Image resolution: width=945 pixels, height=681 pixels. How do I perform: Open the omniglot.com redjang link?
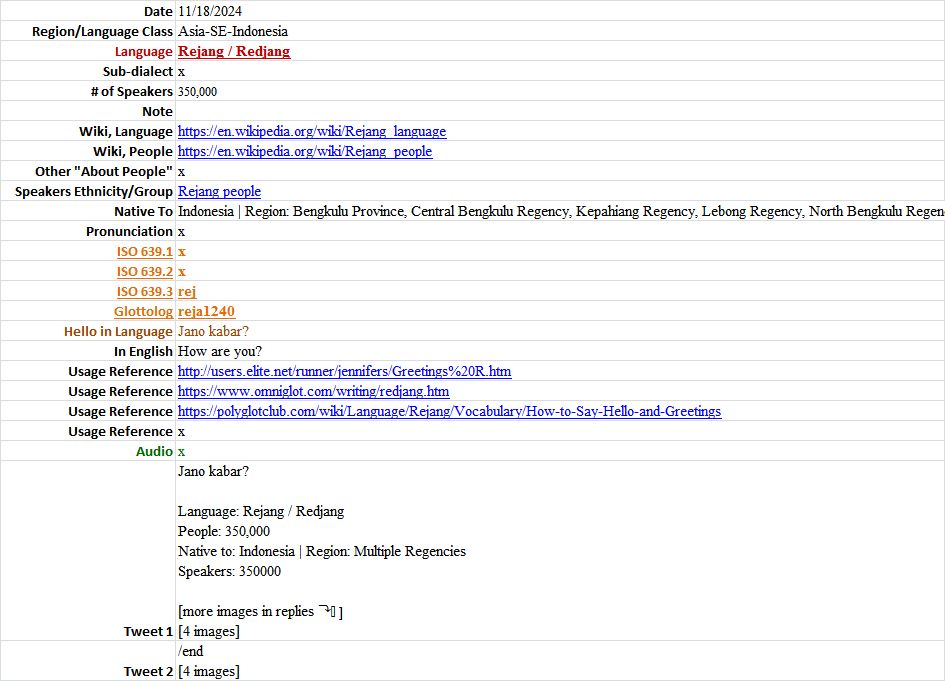point(313,392)
